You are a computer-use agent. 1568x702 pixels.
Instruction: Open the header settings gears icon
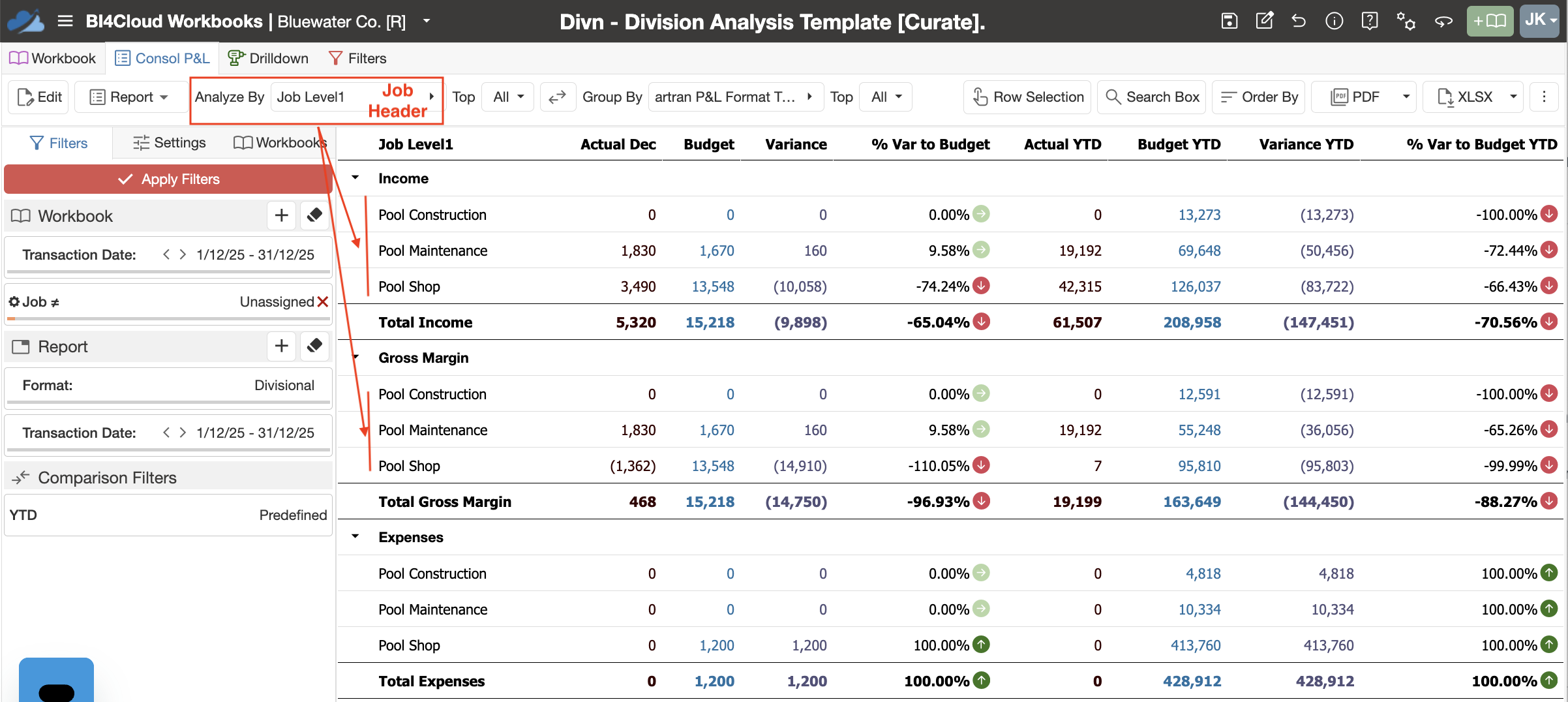tap(1406, 21)
